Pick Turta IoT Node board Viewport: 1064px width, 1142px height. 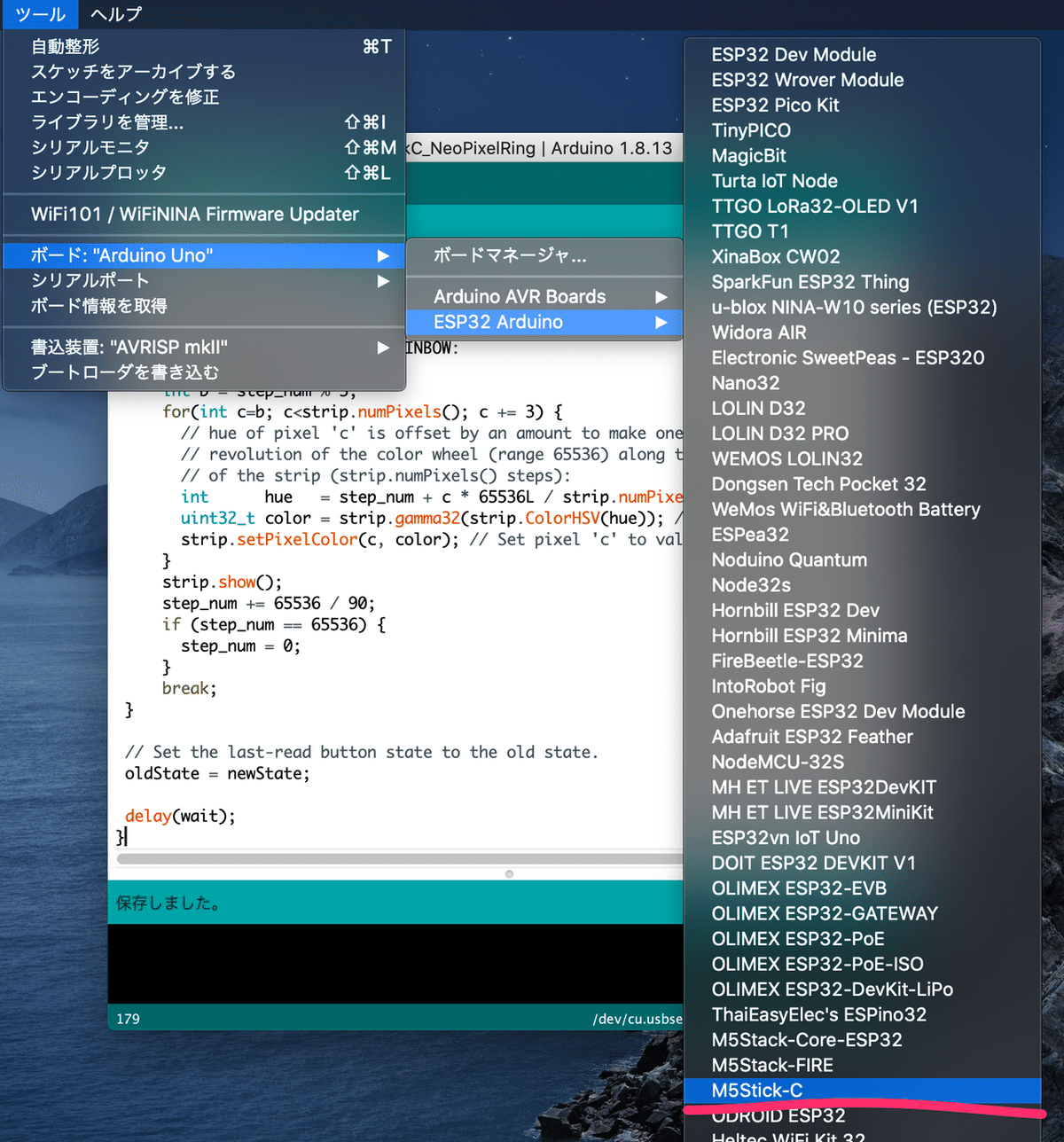(x=862, y=181)
